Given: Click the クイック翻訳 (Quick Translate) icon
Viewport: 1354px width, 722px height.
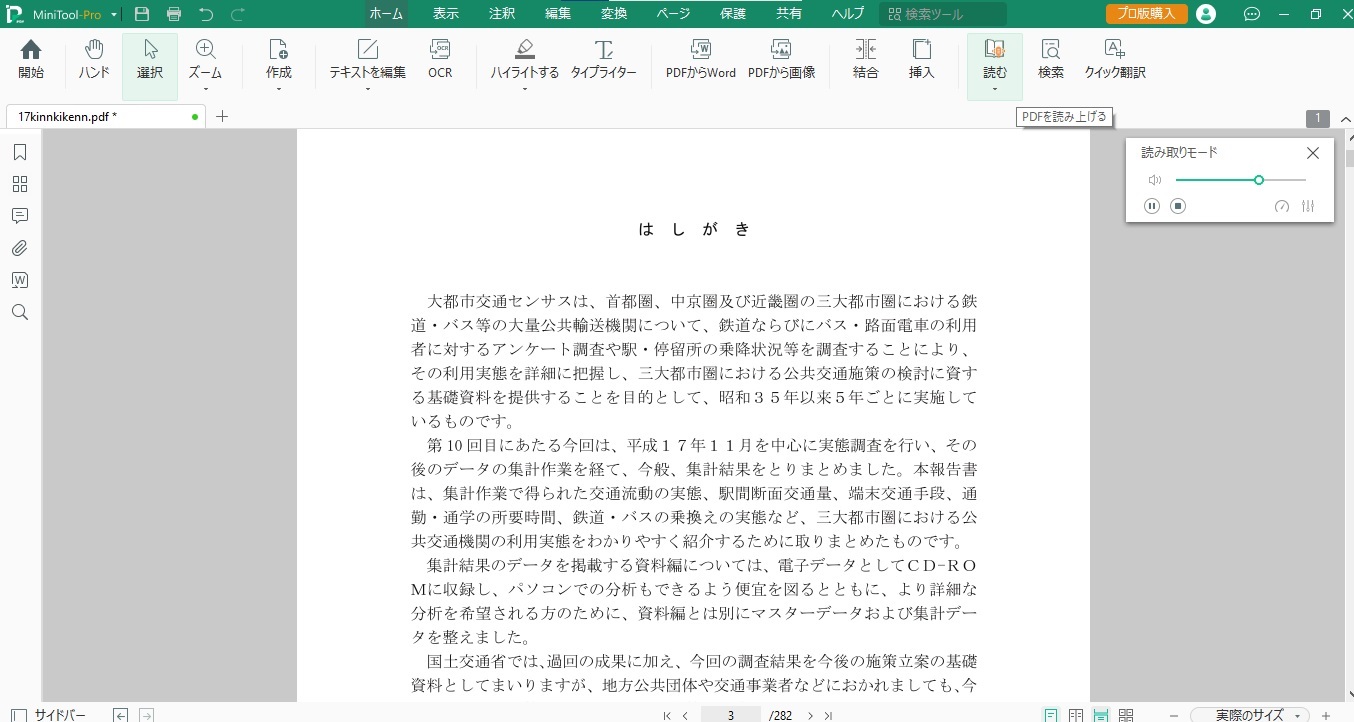Looking at the screenshot, I should click(1114, 60).
